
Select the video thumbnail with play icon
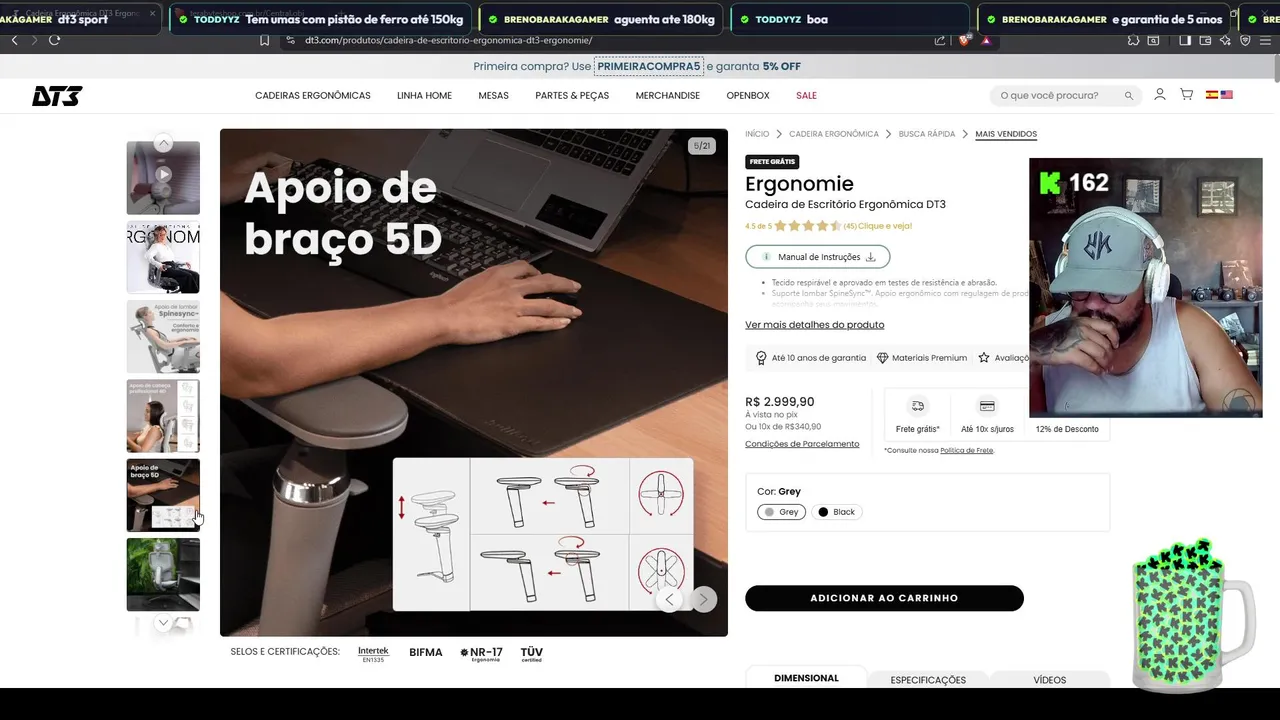(x=163, y=177)
